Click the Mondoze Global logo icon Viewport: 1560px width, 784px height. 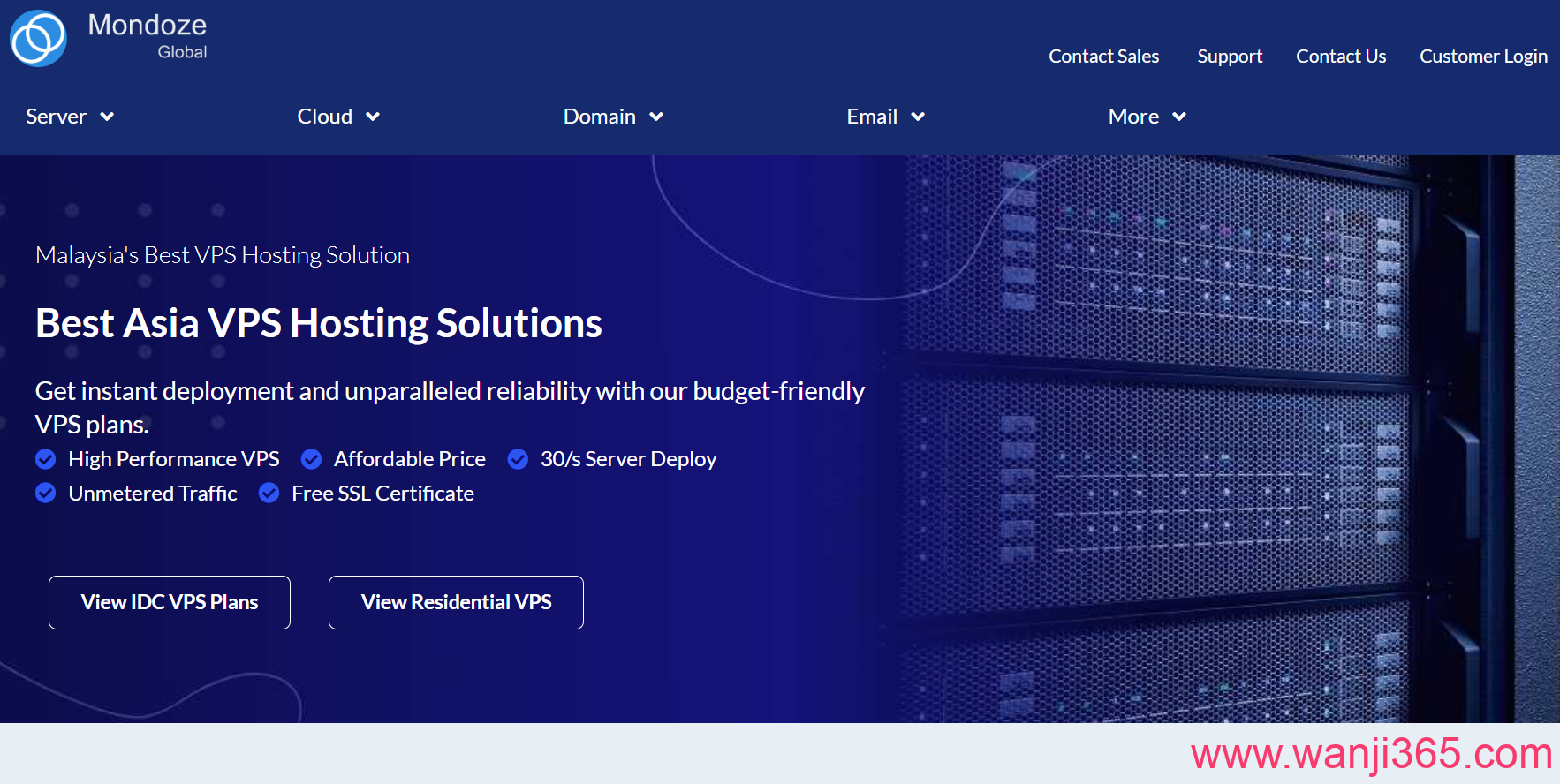click(38, 39)
